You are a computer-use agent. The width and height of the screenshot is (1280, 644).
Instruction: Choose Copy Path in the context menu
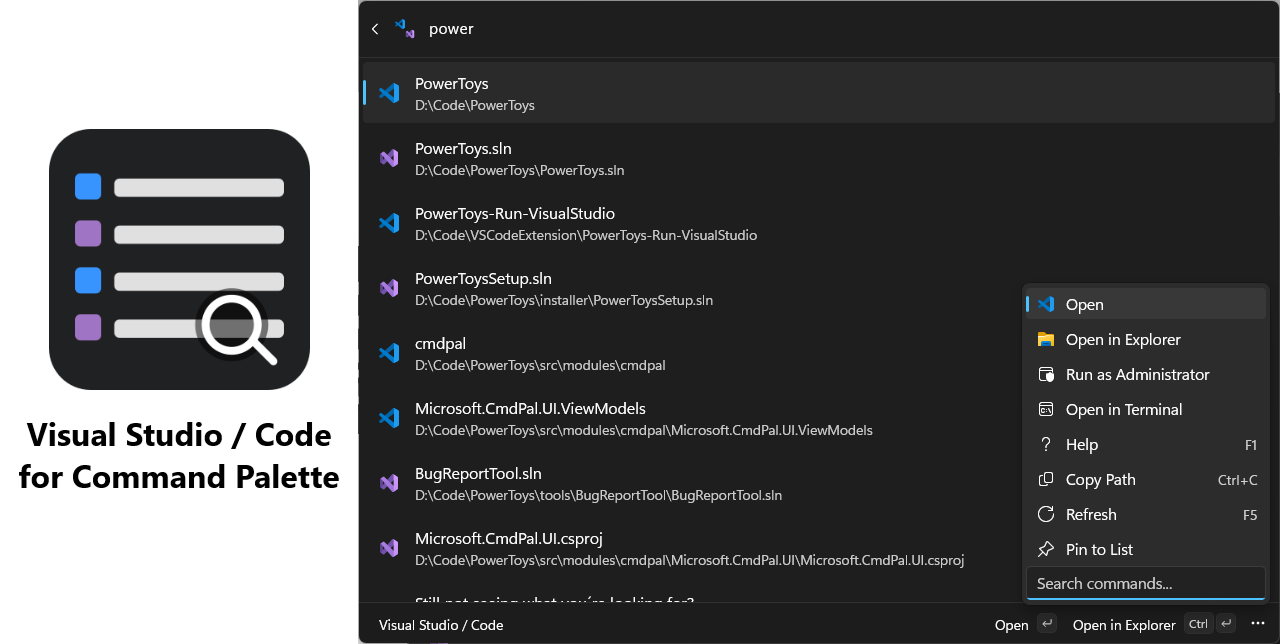click(x=1146, y=479)
